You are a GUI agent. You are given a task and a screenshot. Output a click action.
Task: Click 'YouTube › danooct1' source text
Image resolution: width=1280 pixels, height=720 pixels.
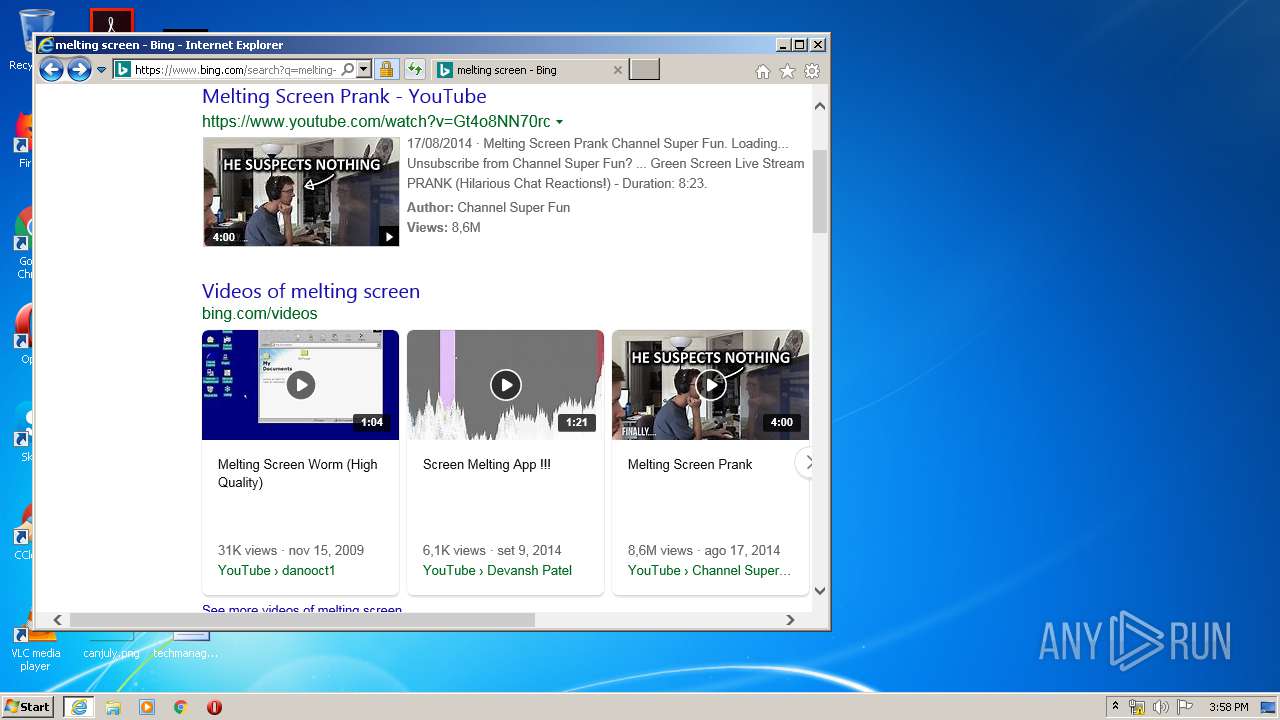point(277,570)
